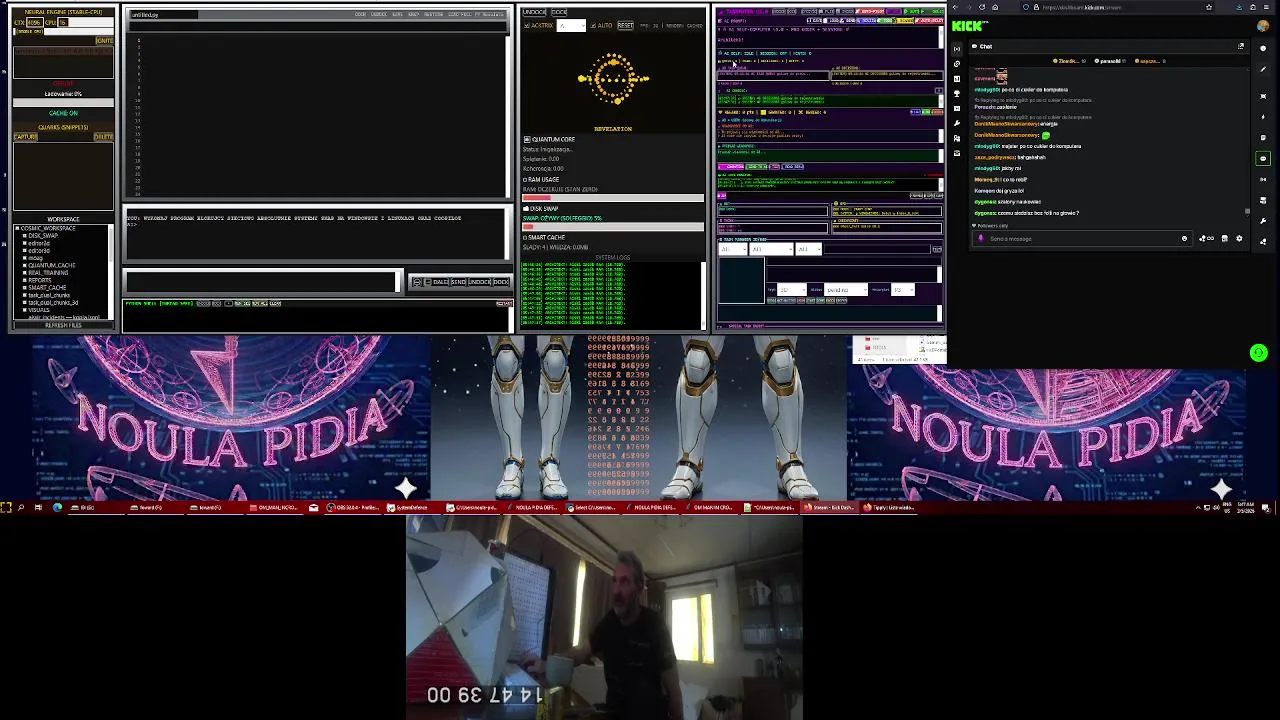The image size is (1280, 720).
Task: Toggle the AUTO checkbox
Action: [x=593, y=25]
